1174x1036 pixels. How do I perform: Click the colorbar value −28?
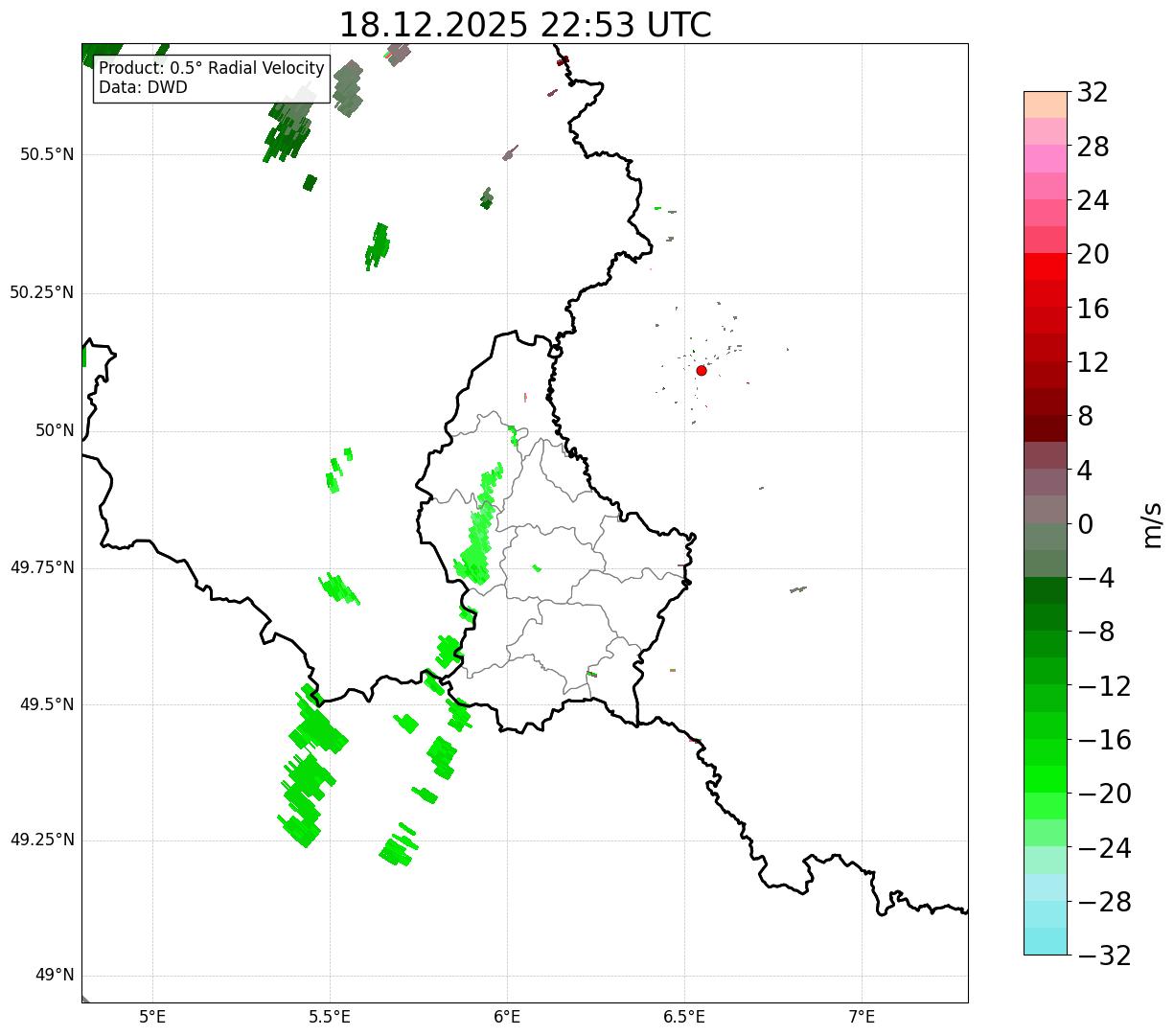tap(1104, 902)
